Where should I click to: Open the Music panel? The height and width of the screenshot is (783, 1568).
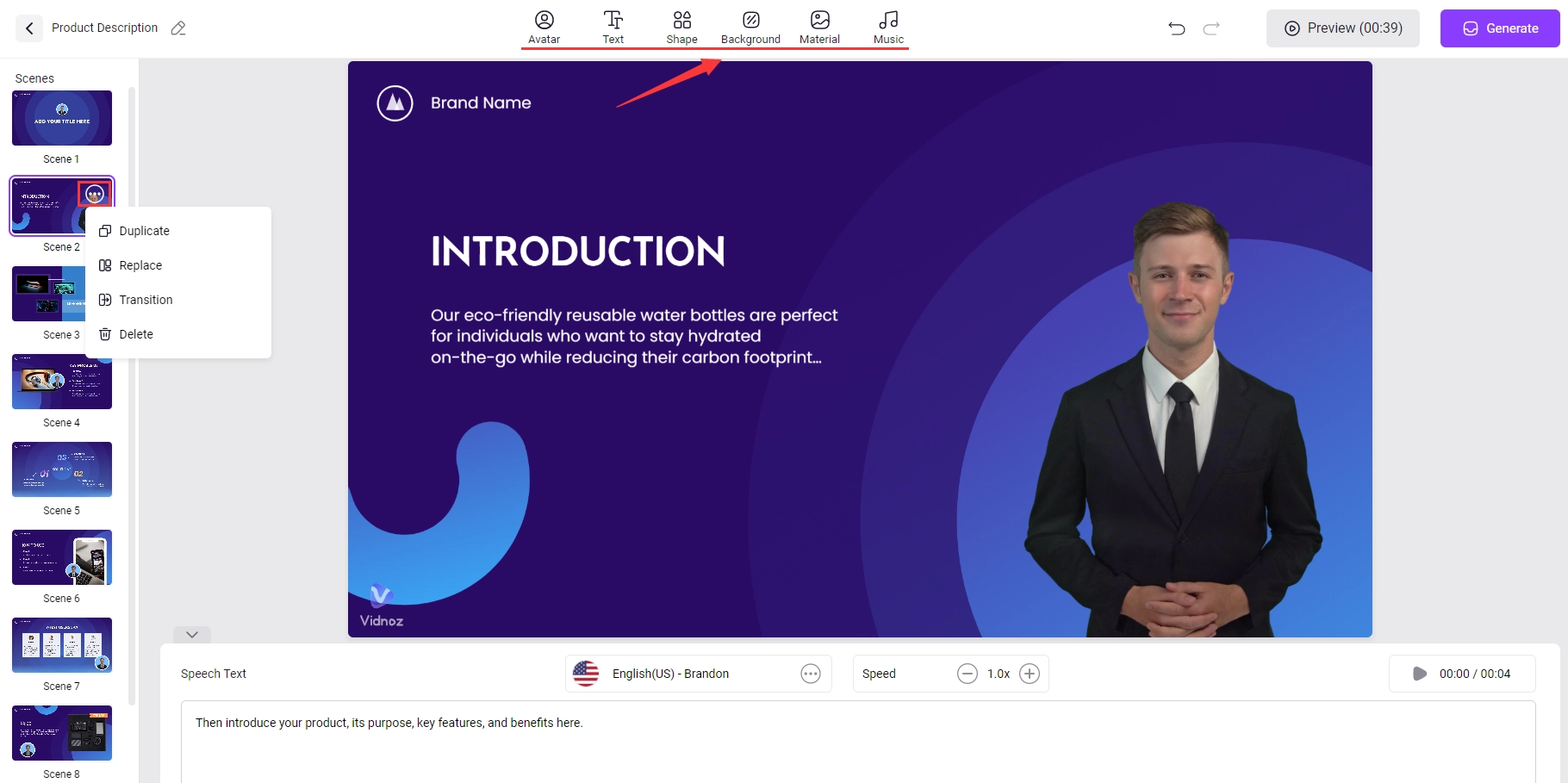coord(888,28)
